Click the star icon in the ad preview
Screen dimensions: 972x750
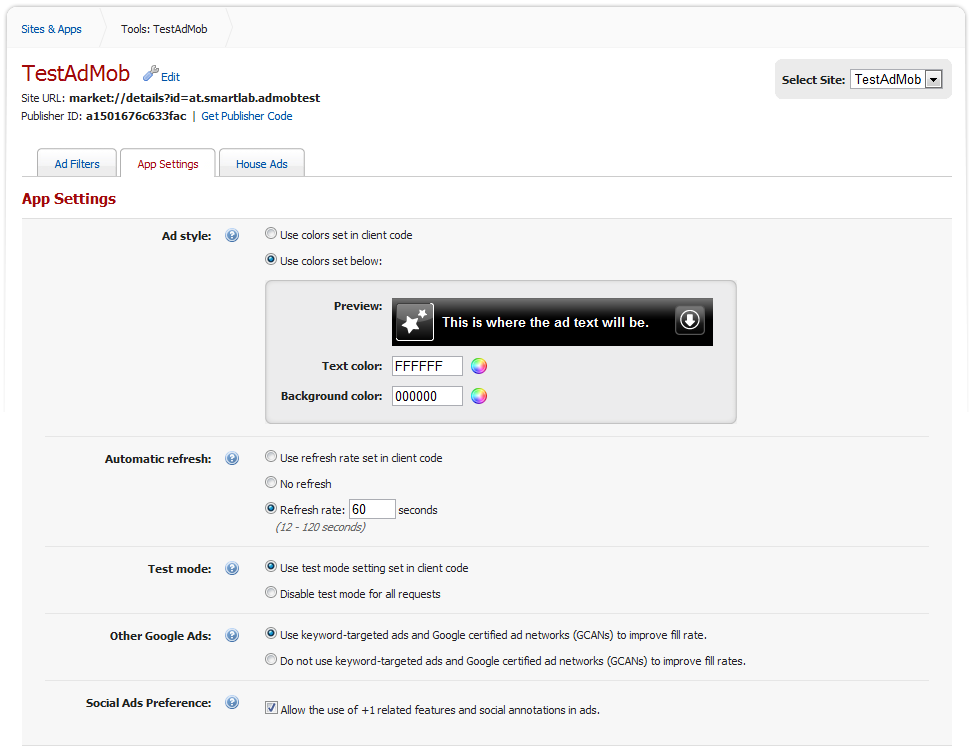coord(415,322)
